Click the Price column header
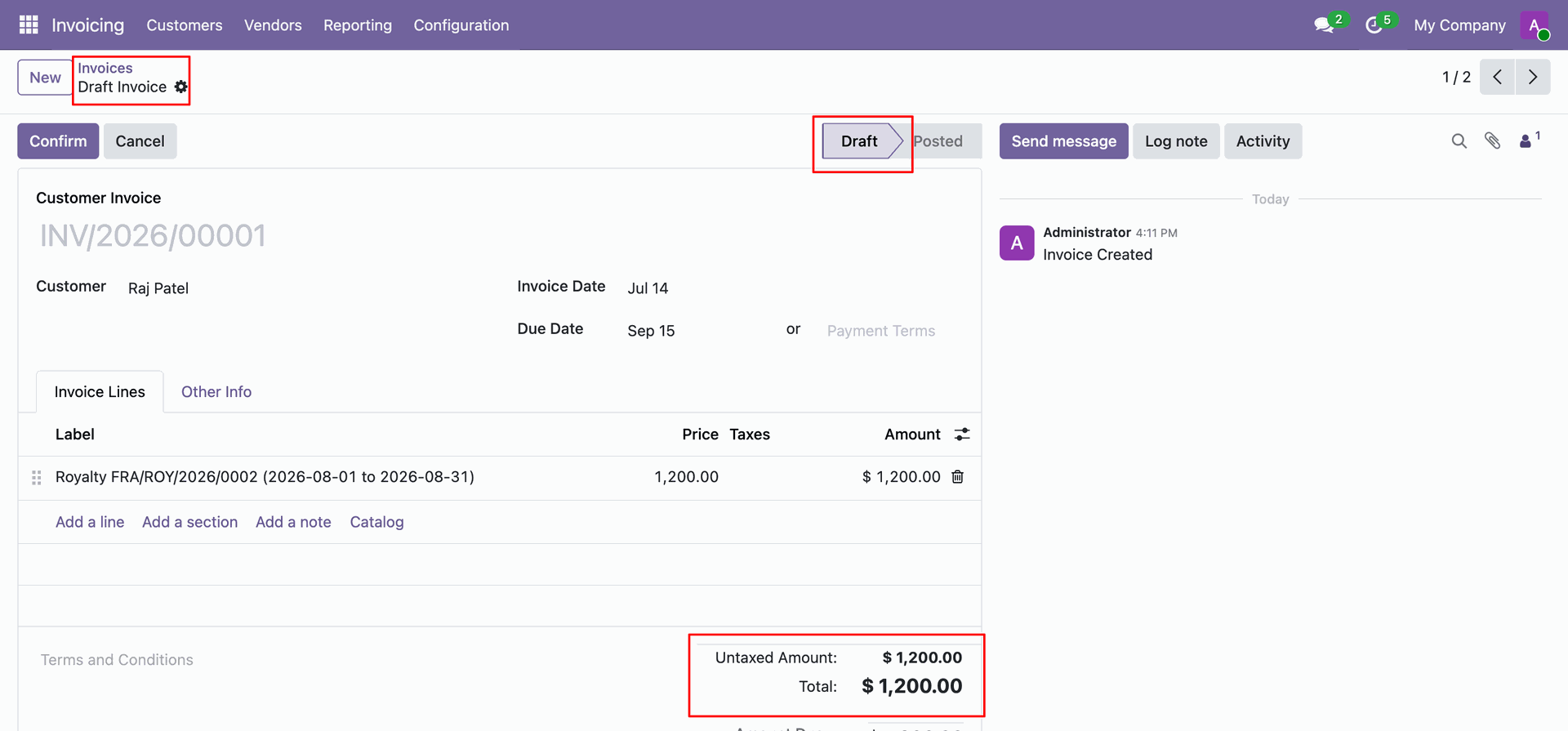Image resolution: width=1568 pixels, height=731 pixels. (x=700, y=435)
